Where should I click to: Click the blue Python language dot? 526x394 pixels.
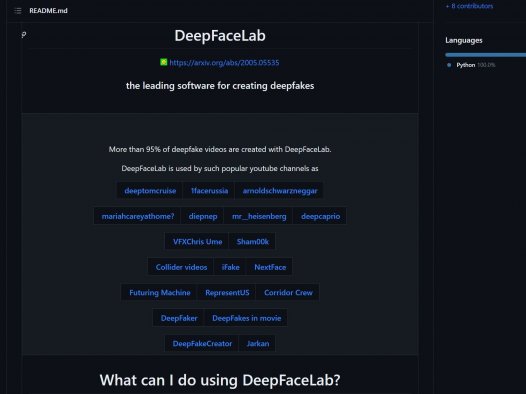[x=449, y=65]
